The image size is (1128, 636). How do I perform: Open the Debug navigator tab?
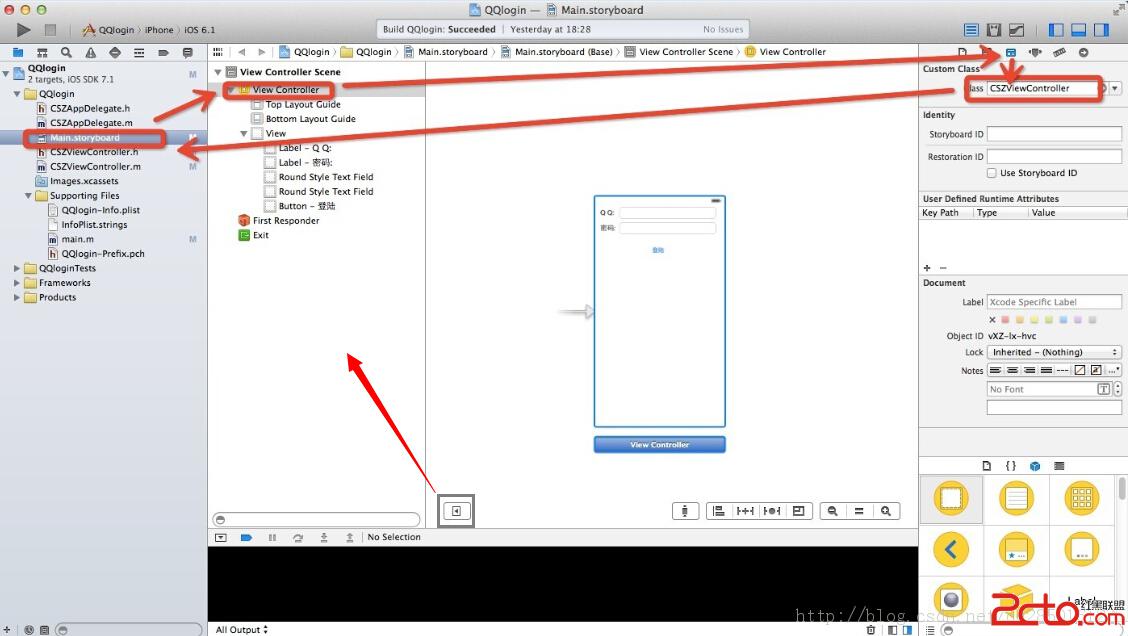pos(139,53)
